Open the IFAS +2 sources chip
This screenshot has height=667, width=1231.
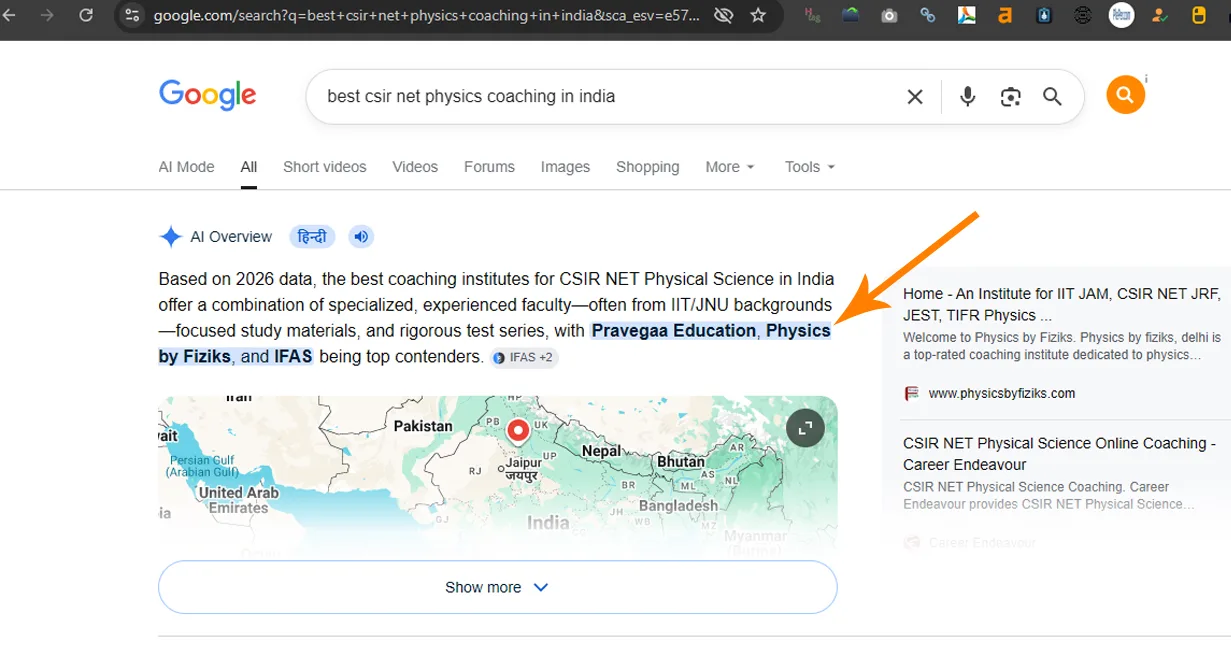(x=525, y=357)
